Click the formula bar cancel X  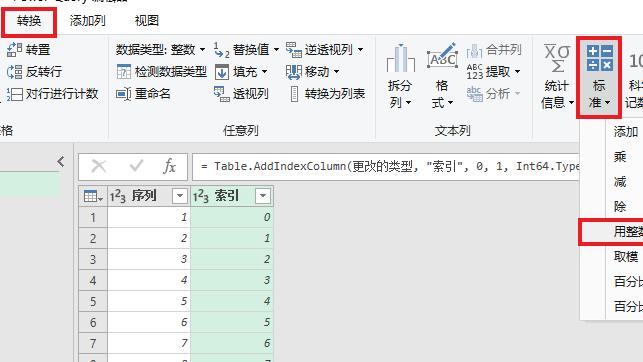click(x=99, y=166)
